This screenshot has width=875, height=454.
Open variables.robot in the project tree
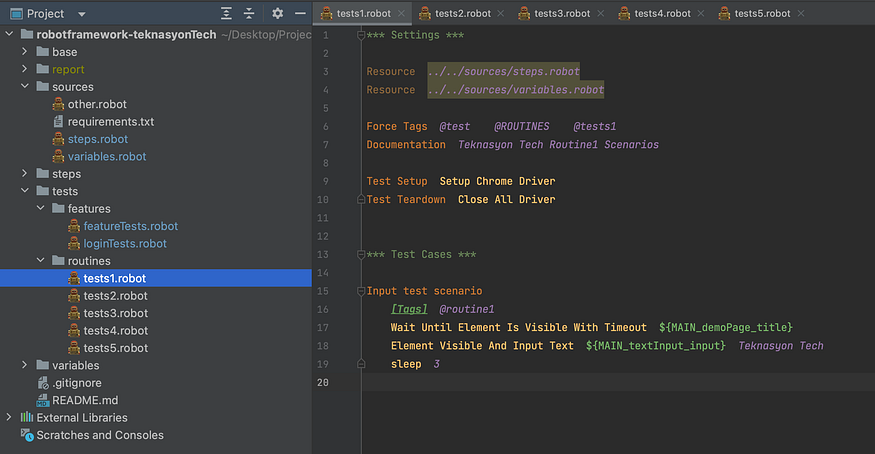pyautogui.click(x=107, y=157)
